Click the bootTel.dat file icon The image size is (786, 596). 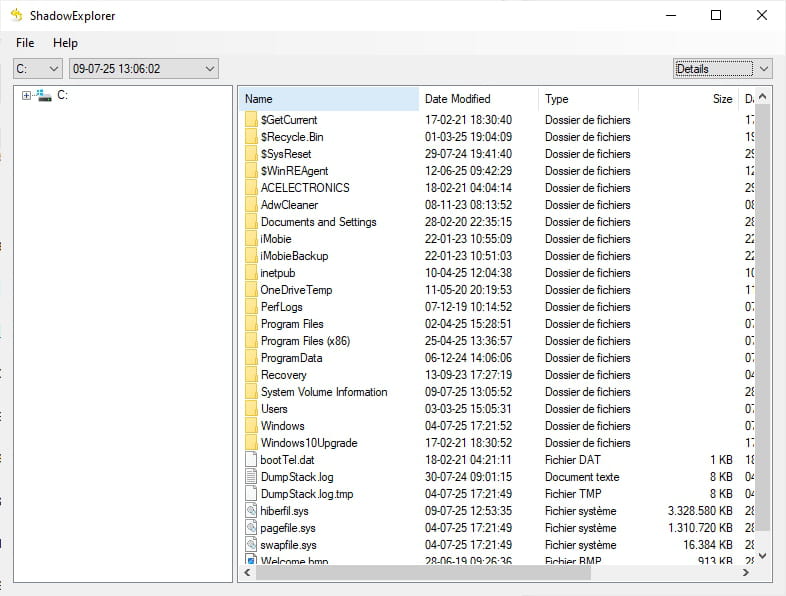[251, 460]
